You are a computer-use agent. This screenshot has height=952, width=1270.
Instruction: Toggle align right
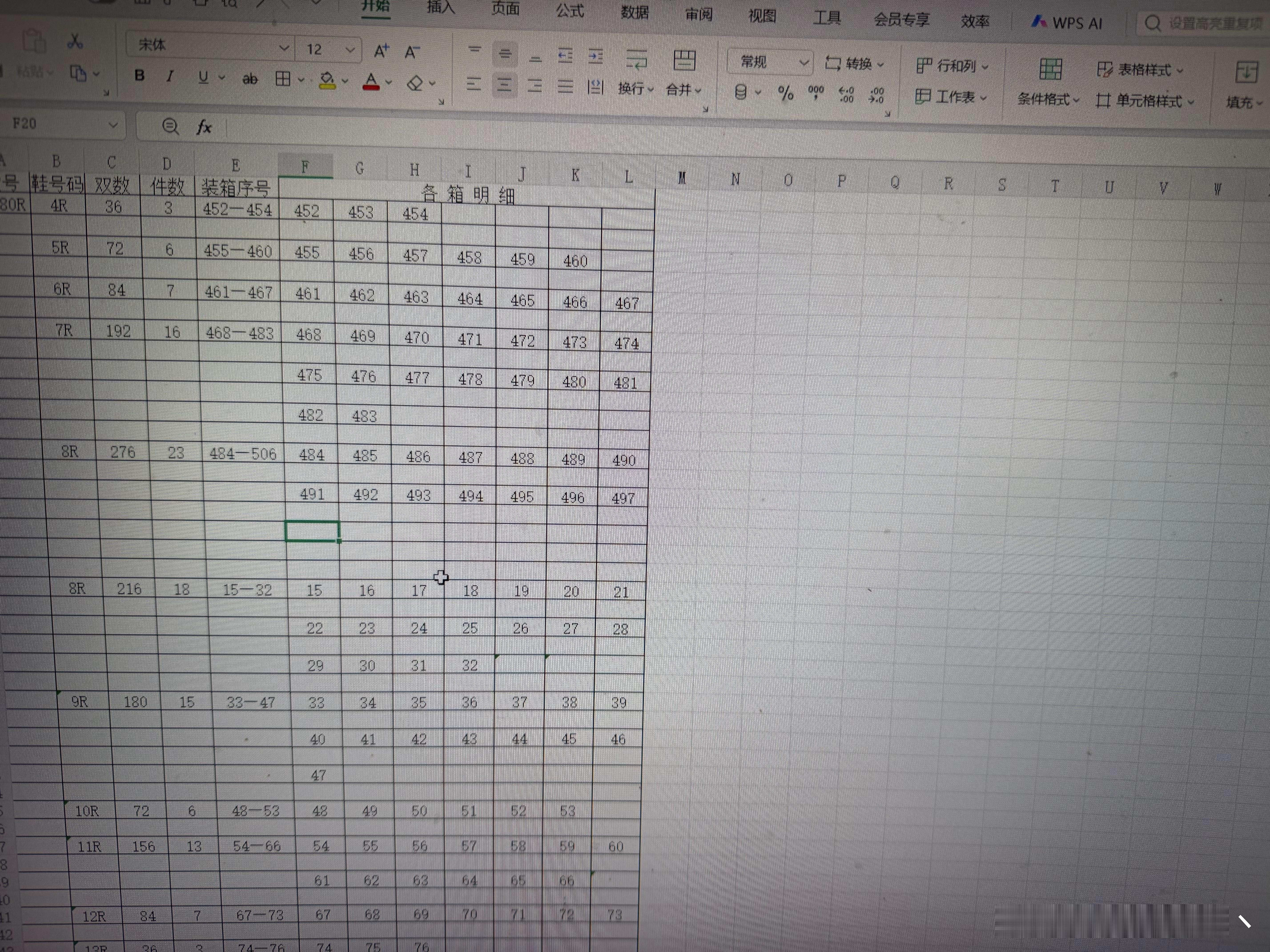click(x=535, y=86)
